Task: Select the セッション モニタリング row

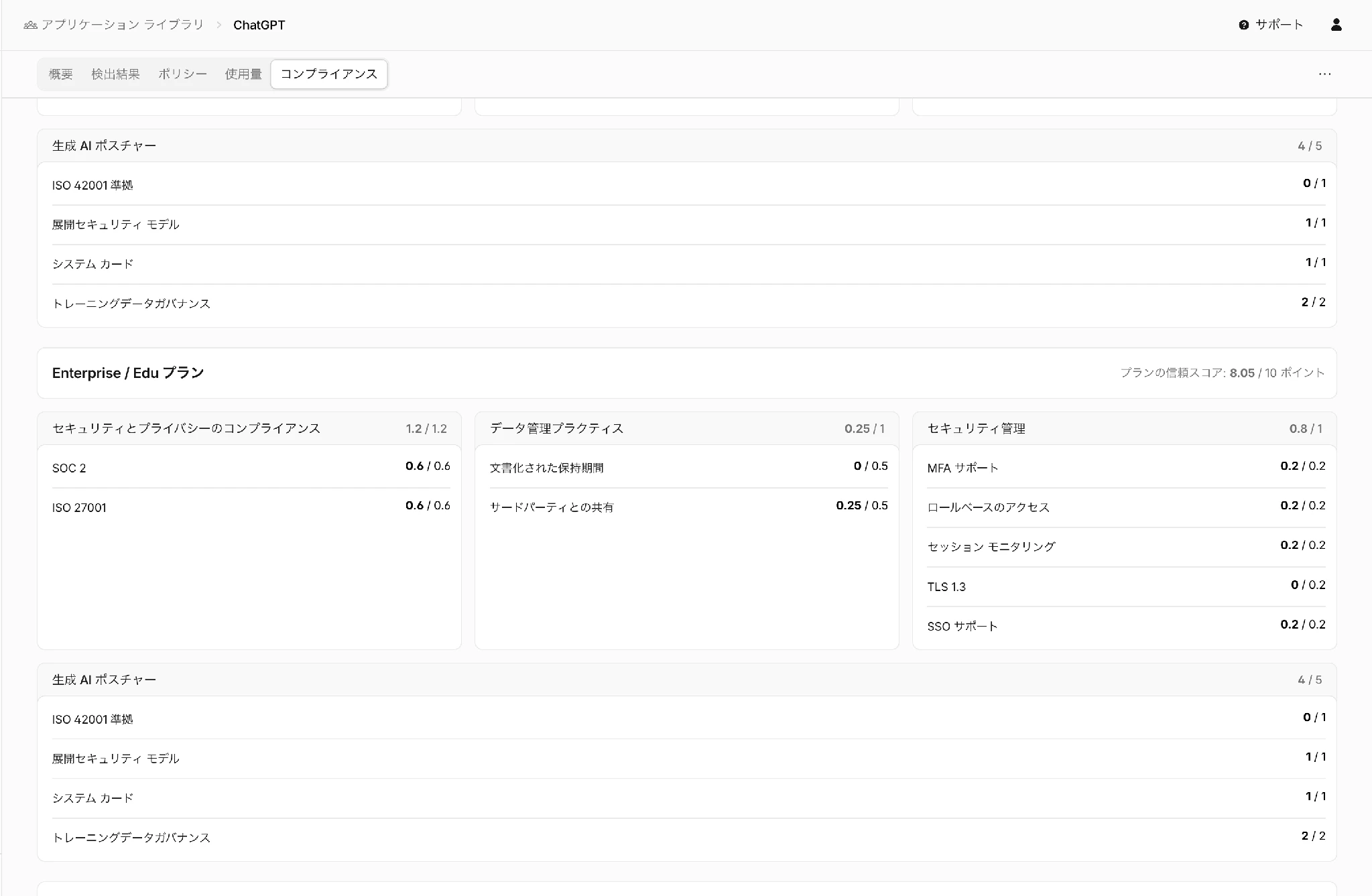Action: [1126, 547]
